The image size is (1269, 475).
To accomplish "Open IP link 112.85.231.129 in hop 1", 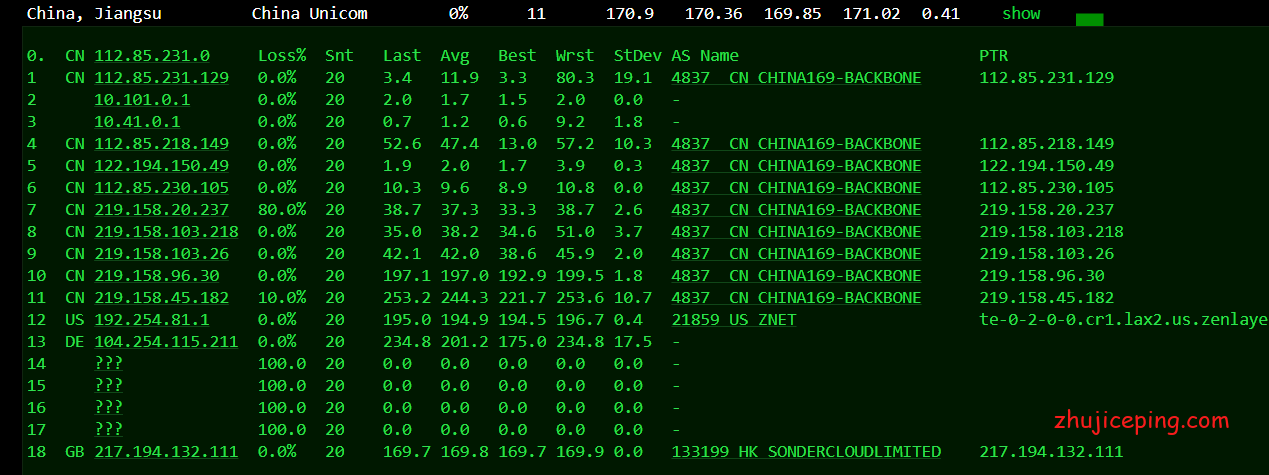I will 161,78.
